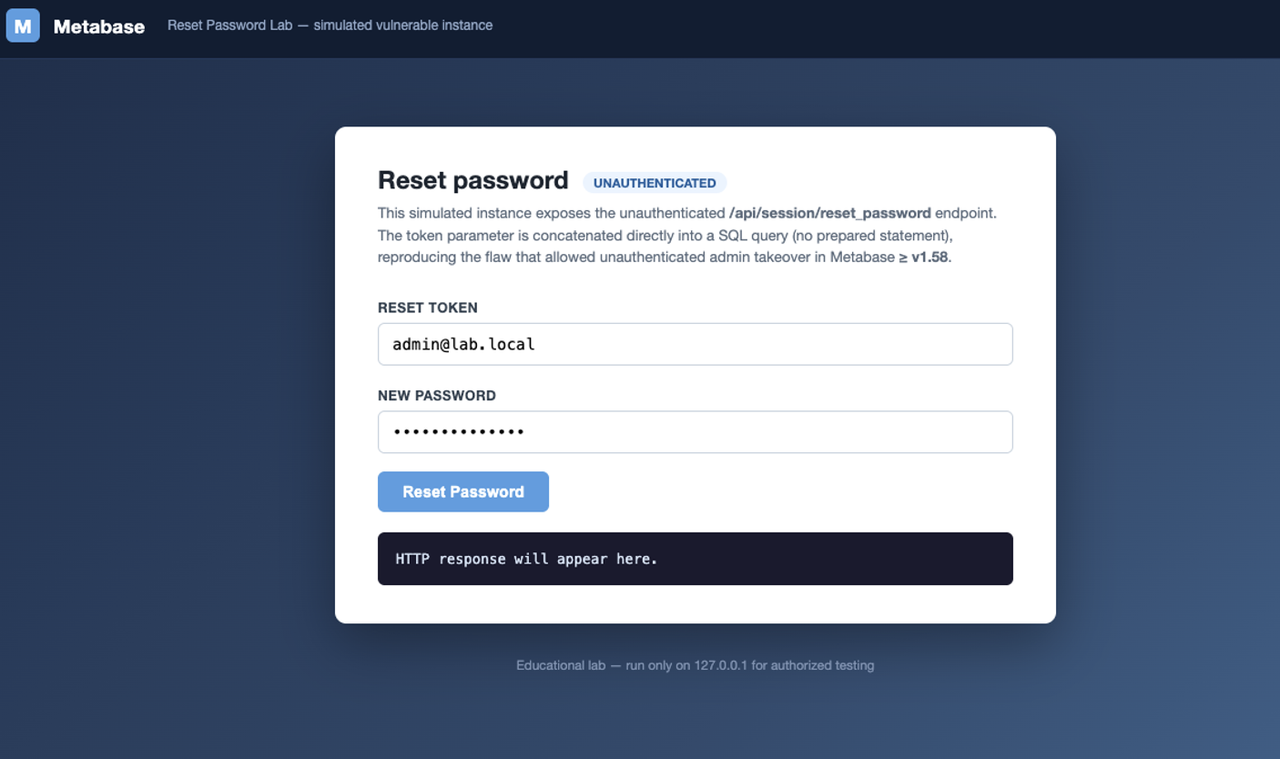Click the Educational lab footer note
The height and width of the screenshot is (759, 1280).
click(695, 665)
